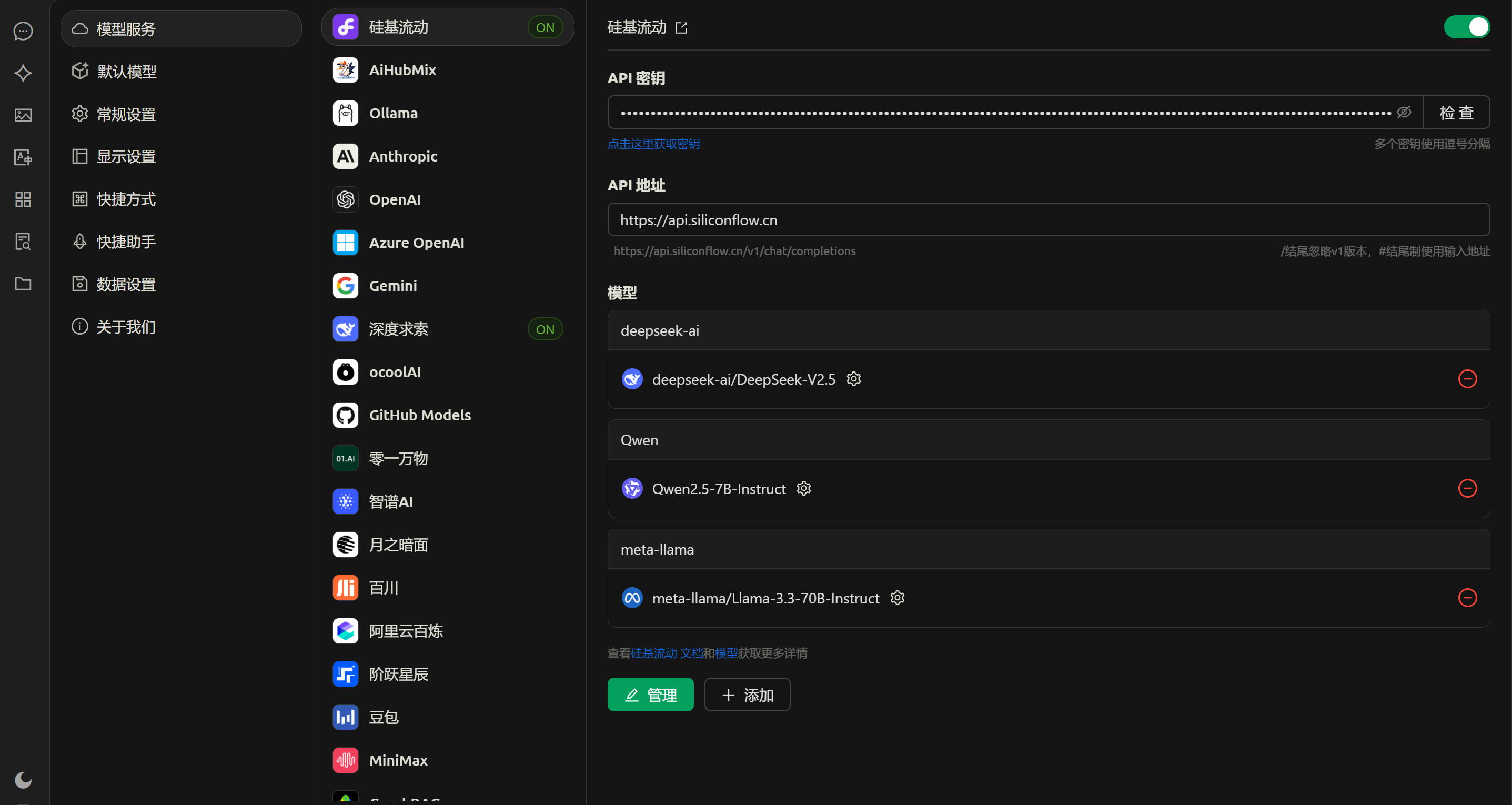
Task: Click the preview URL ending in /v1/chat/completions
Action: point(734,251)
